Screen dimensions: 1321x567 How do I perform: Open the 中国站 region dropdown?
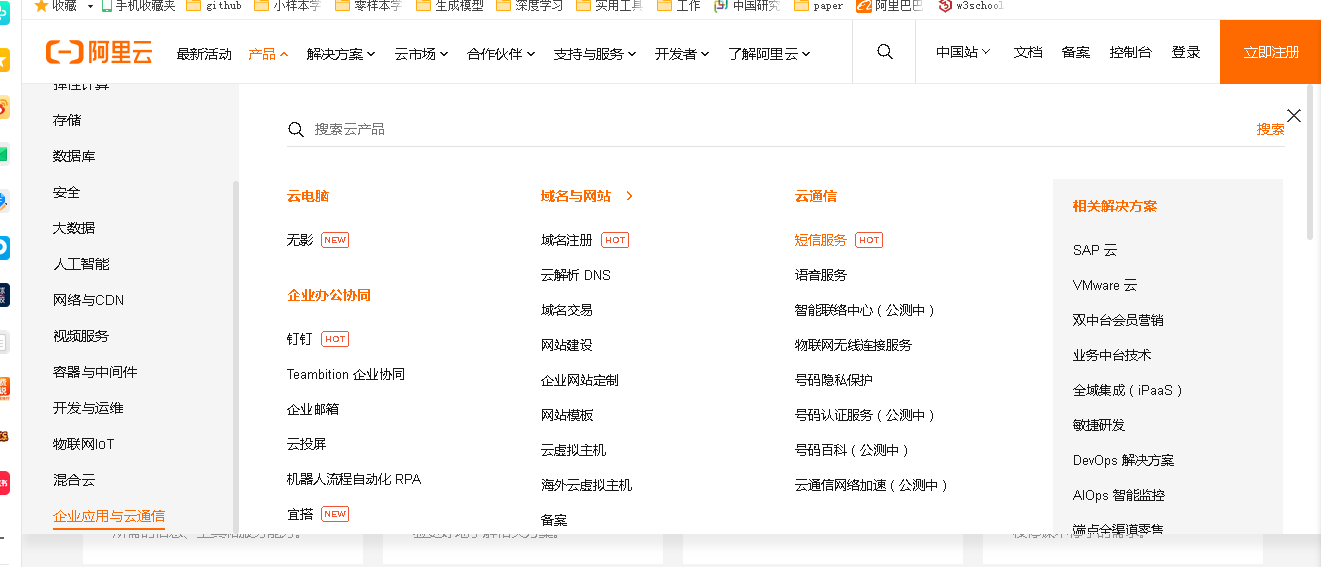pos(963,52)
